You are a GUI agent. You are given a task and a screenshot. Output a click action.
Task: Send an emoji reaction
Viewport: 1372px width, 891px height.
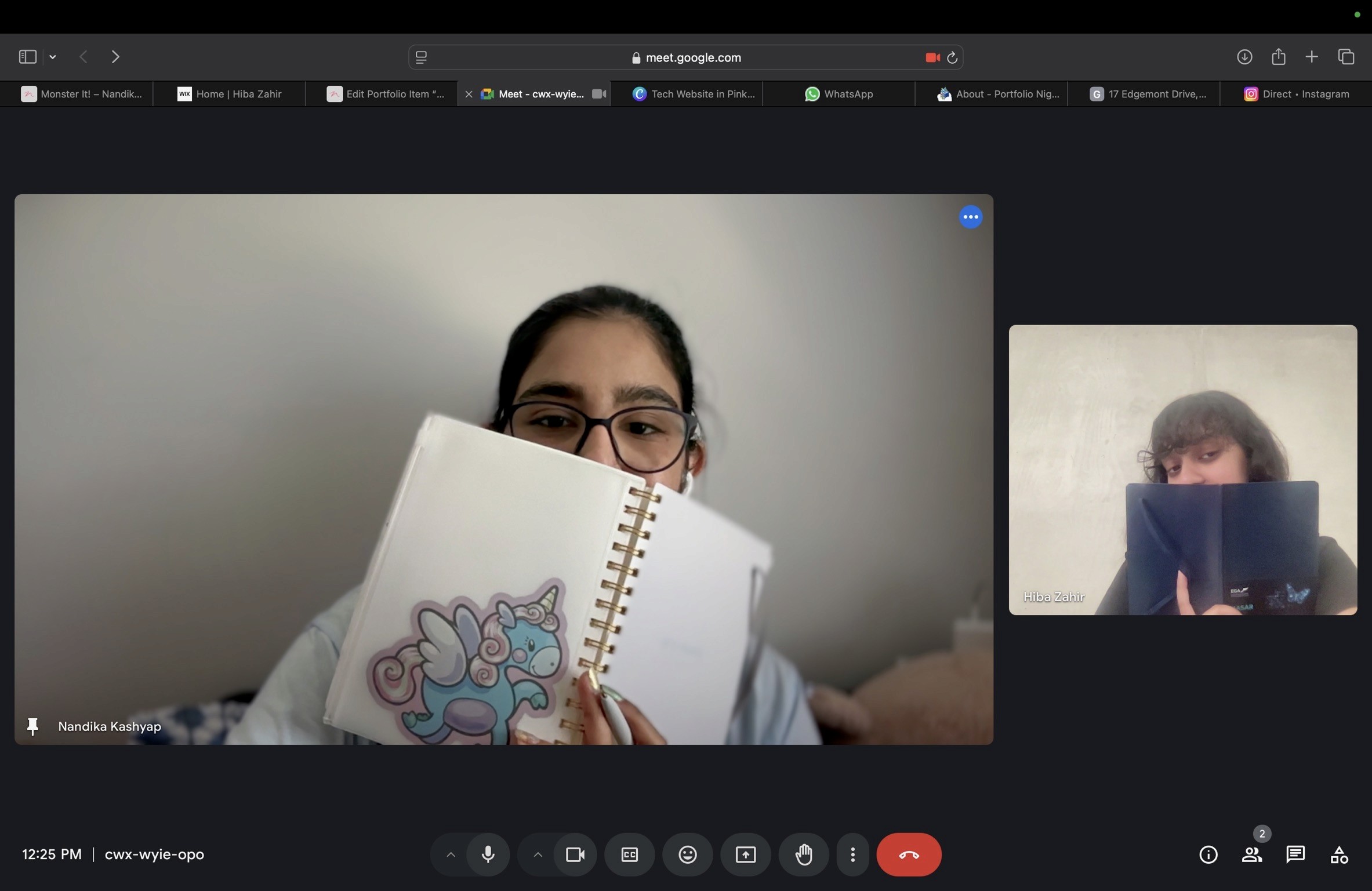click(688, 854)
